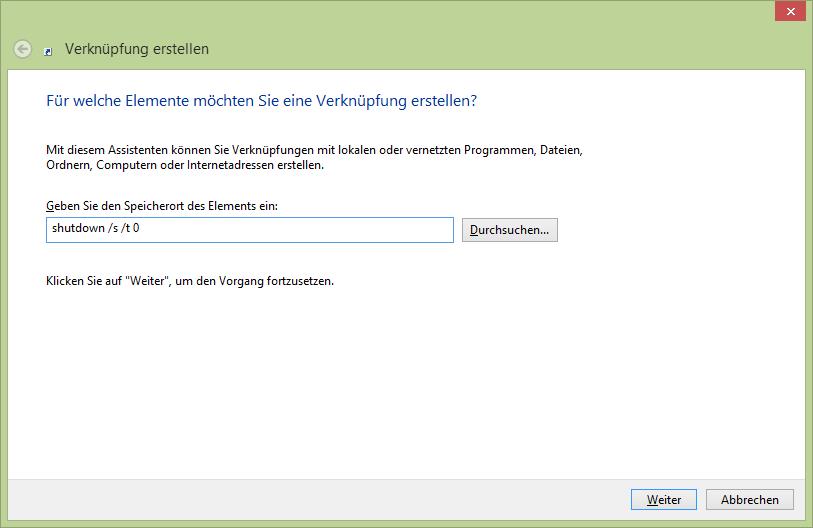Click the back arrow button
The image size is (813, 528).
22,49
